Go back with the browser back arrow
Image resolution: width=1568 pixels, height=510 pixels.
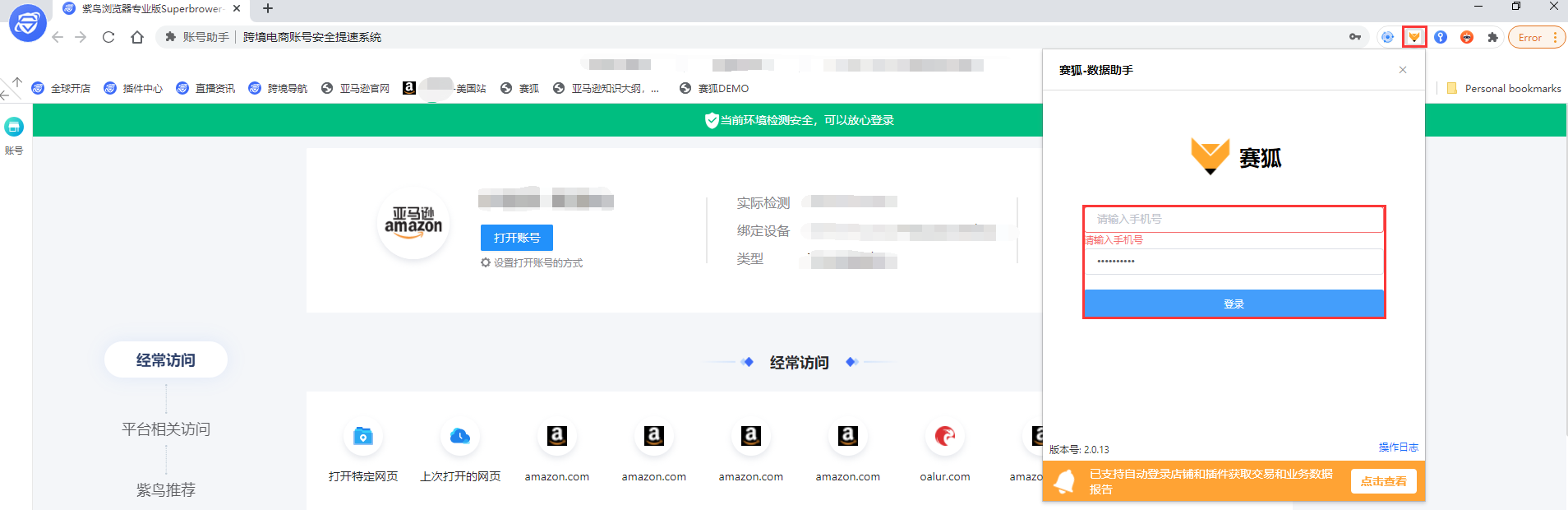[x=58, y=37]
